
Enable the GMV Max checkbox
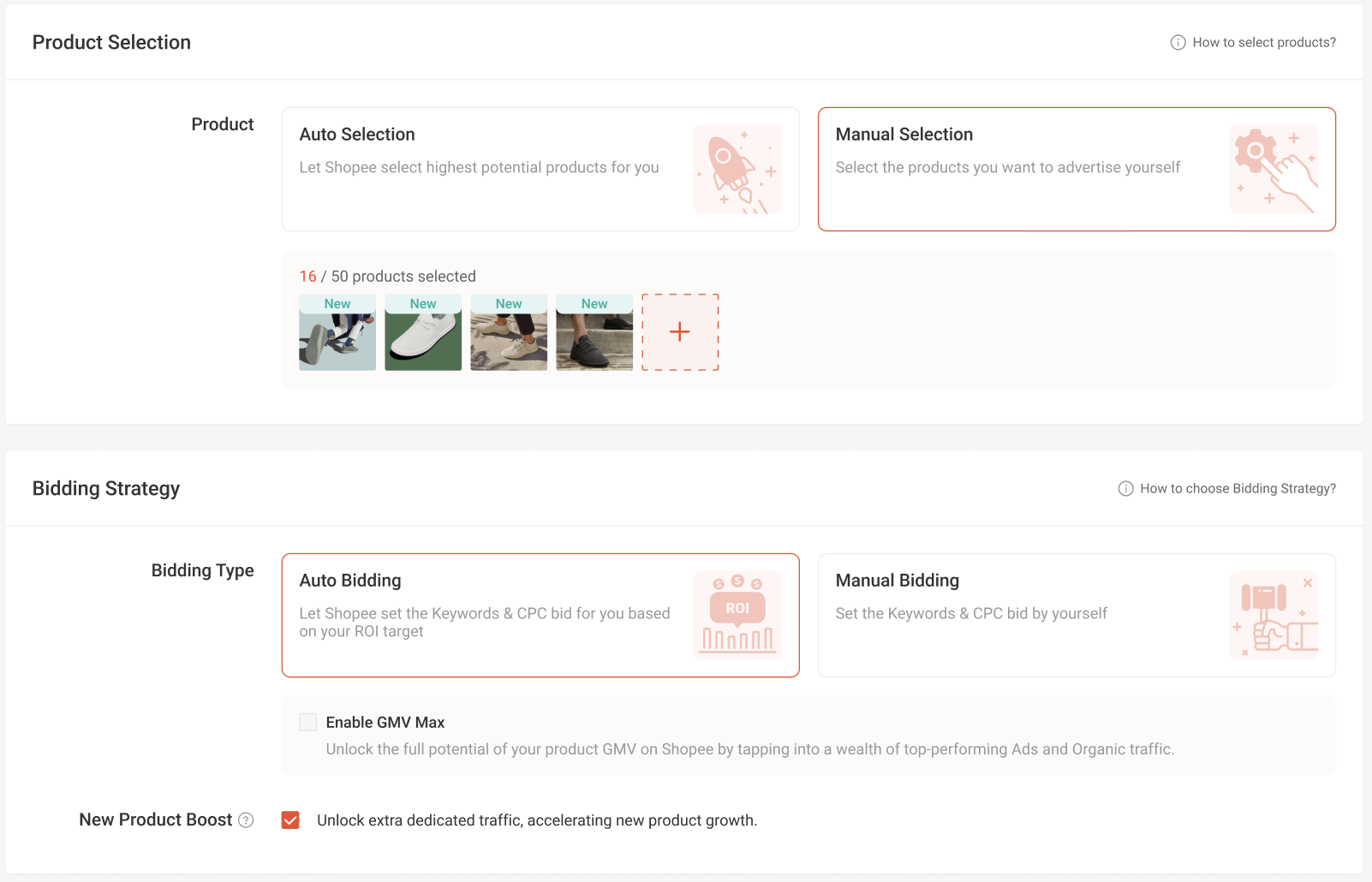pyautogui.click(x=308, y=723)
